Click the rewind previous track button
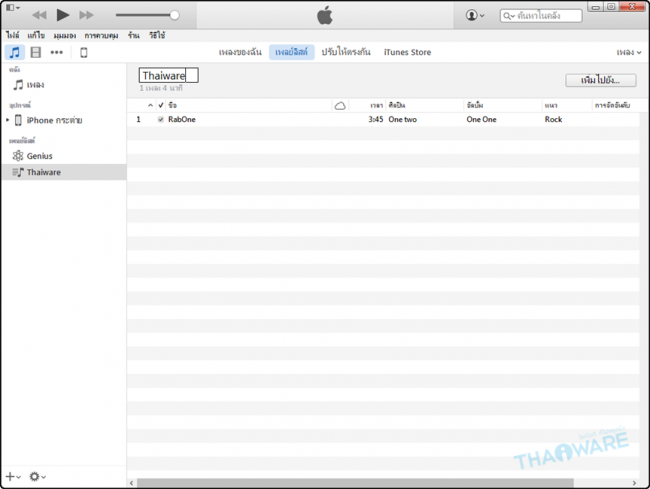 [39, 15]
